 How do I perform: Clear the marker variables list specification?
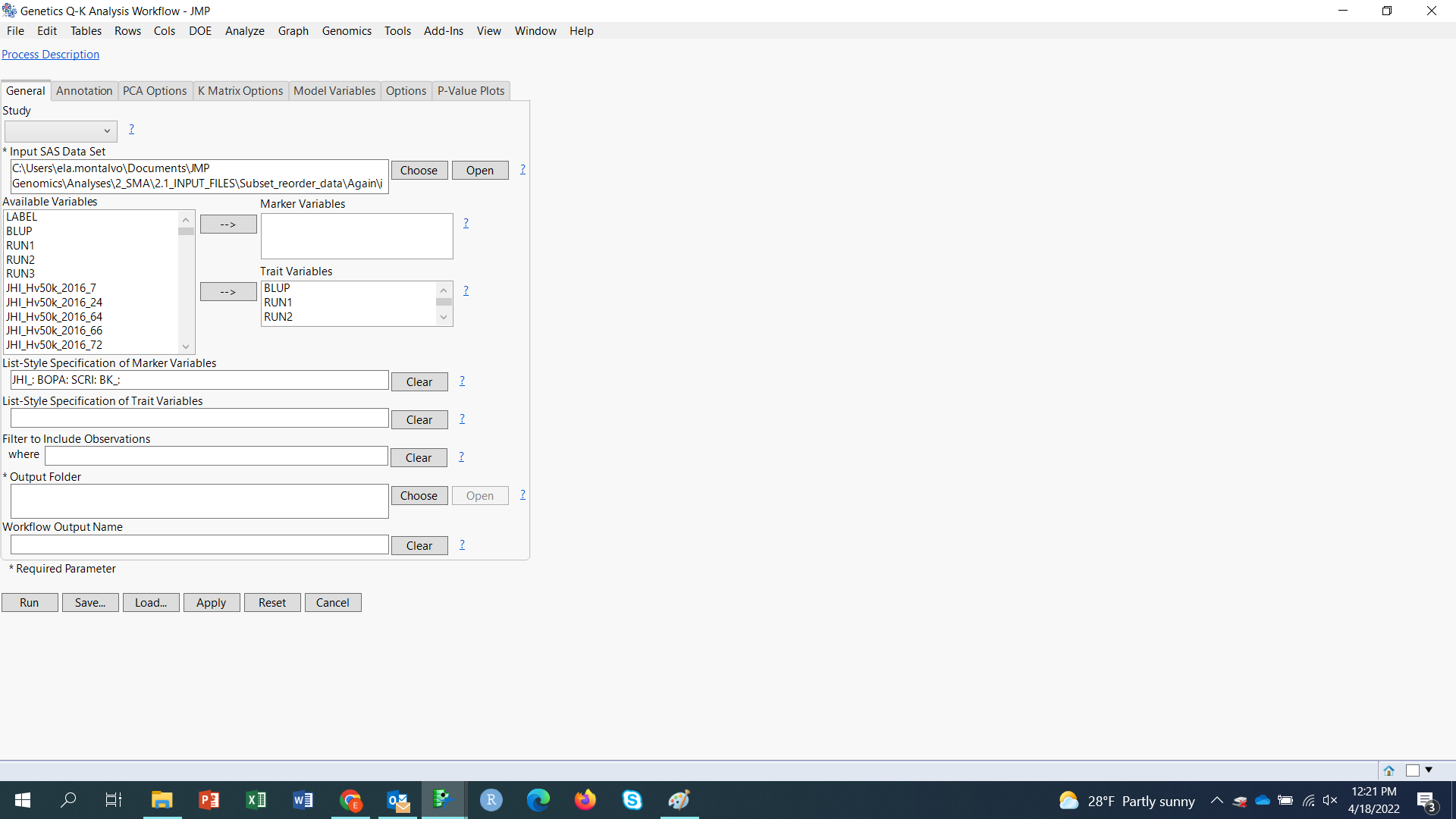(x=419, y=382)
